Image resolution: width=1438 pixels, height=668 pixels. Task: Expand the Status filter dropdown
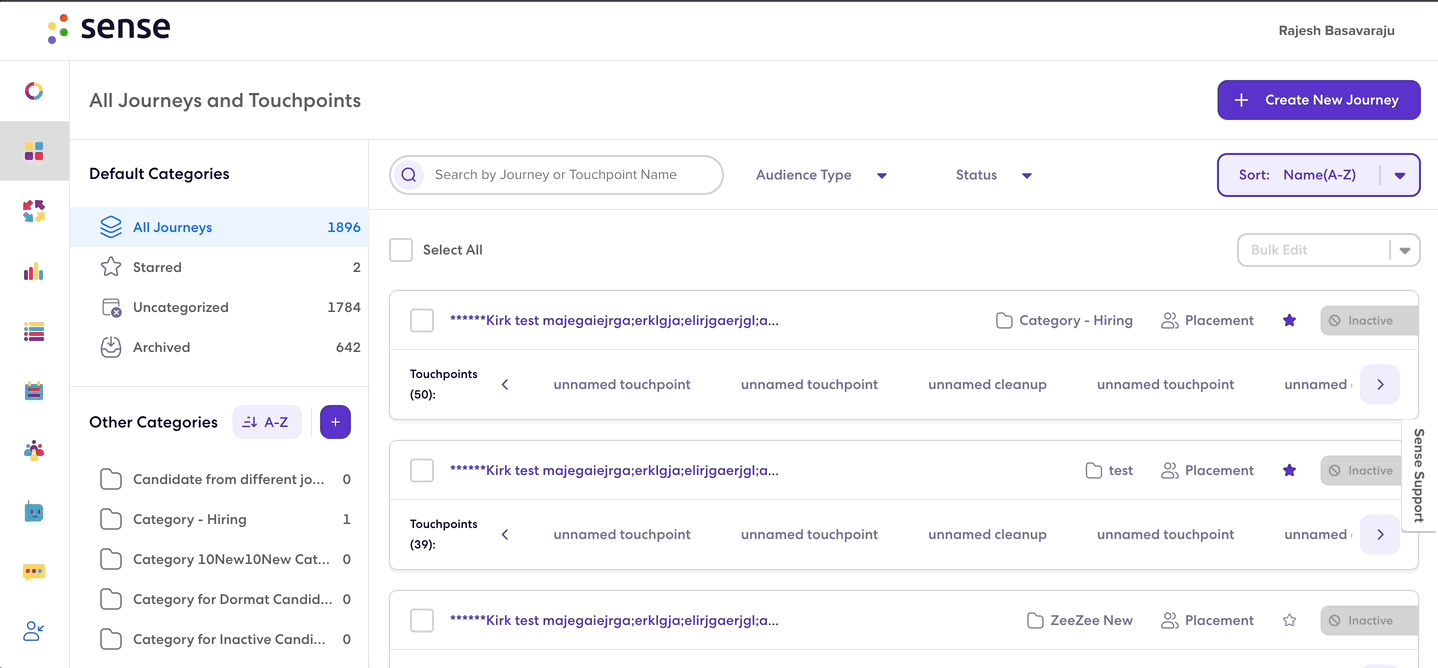pyautogui.click(x=993, y=175)
